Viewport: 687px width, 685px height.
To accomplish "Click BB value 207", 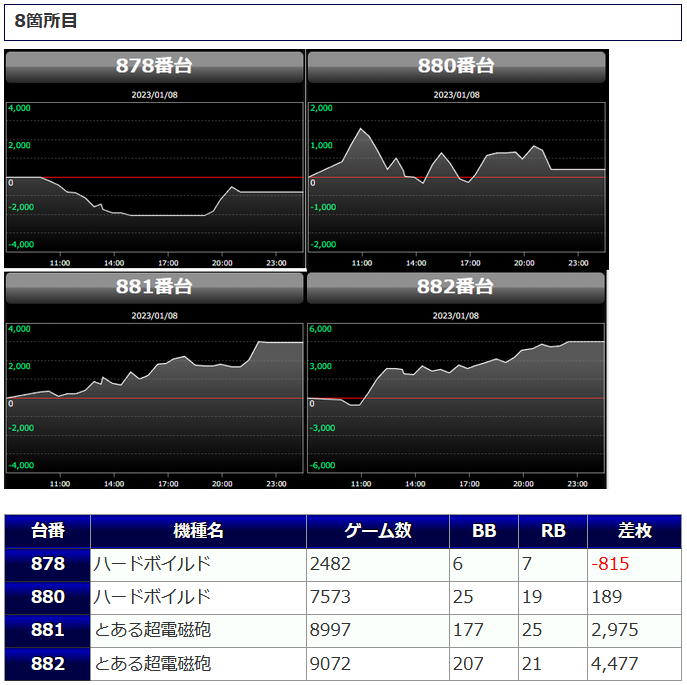I will tap(468, 664).
